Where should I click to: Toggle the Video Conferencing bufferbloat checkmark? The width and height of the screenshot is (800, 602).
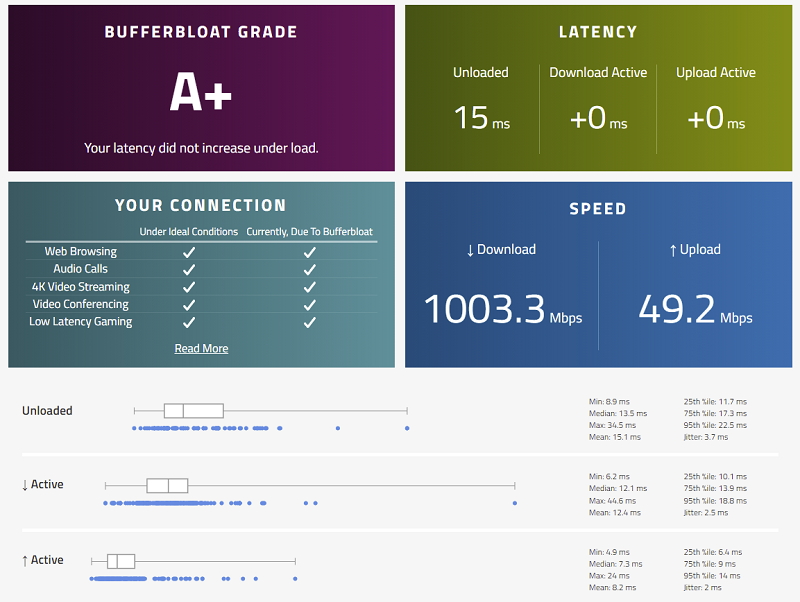click(x=310, y=304)
